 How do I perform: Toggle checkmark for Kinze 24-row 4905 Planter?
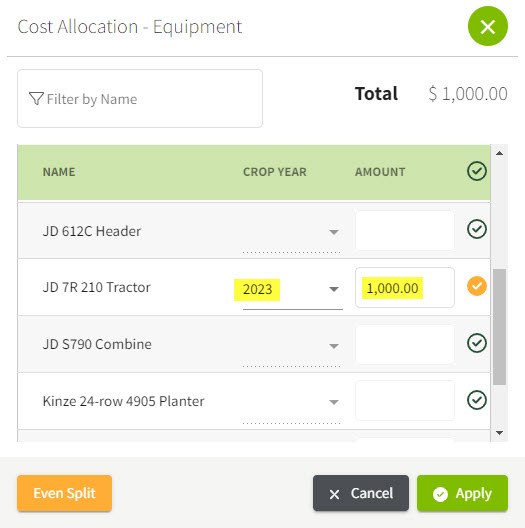[477, 400]
